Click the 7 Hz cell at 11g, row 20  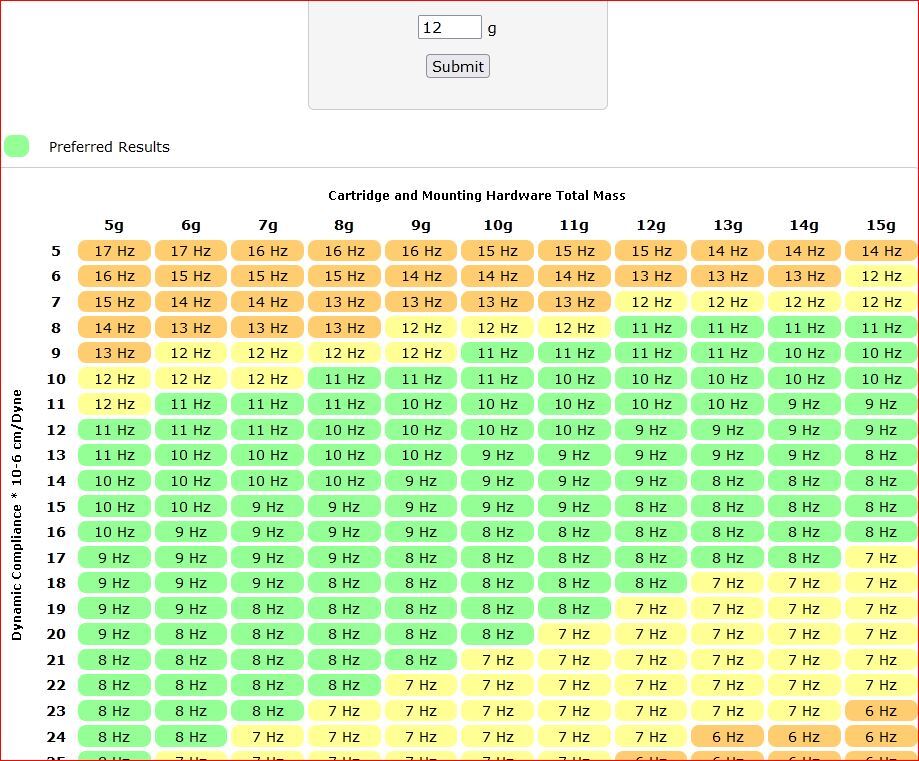[x=574, y=634]
